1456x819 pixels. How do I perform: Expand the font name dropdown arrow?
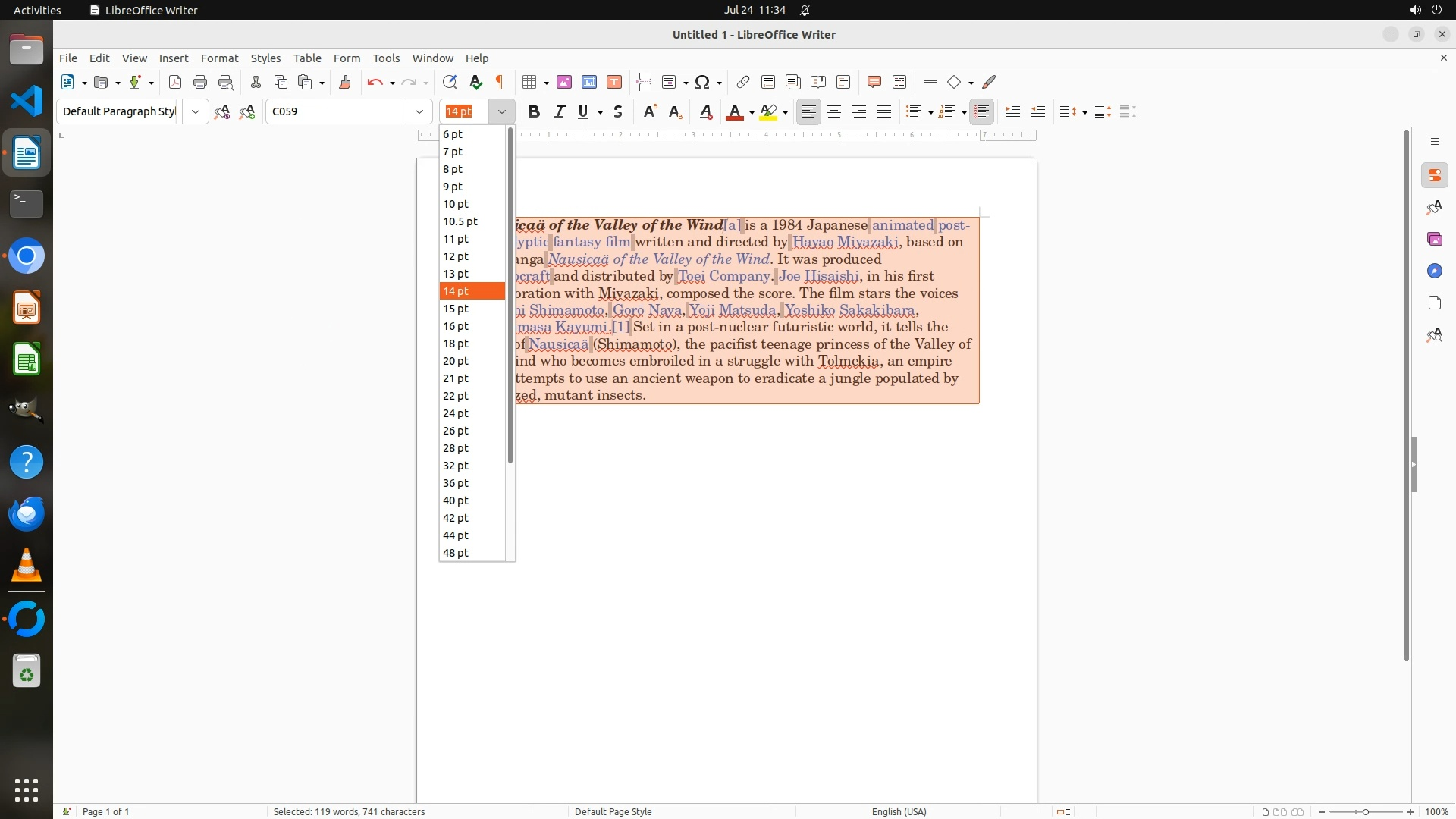click(419, 111)
